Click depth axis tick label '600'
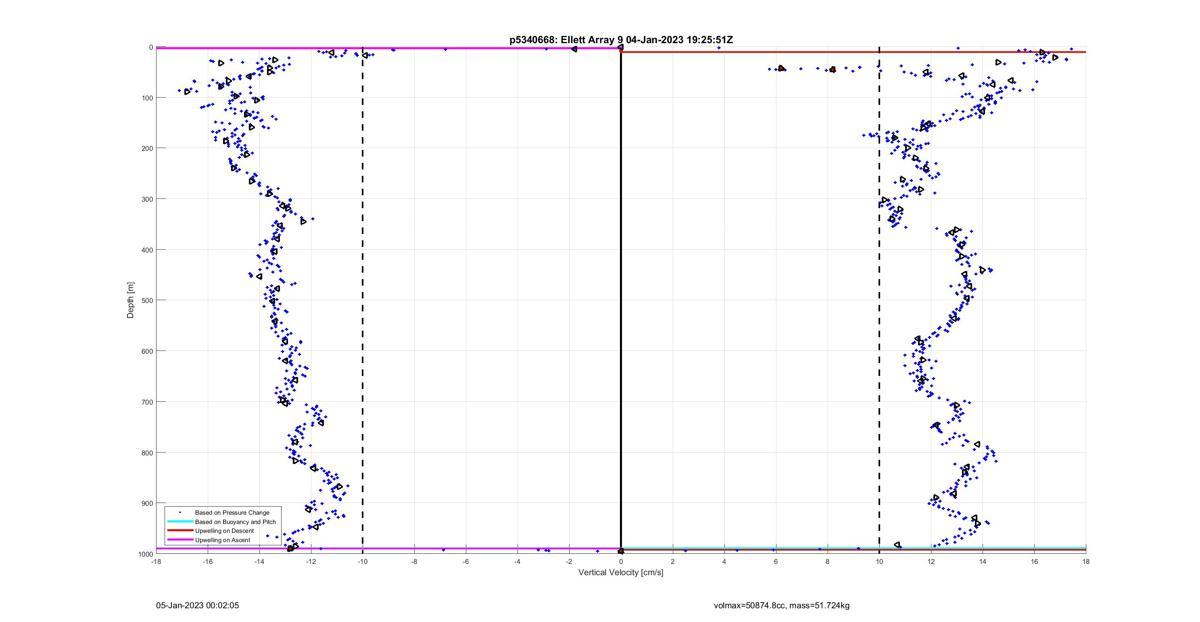The width and height of the screenshot is (1200, 622). click(146, 351)
